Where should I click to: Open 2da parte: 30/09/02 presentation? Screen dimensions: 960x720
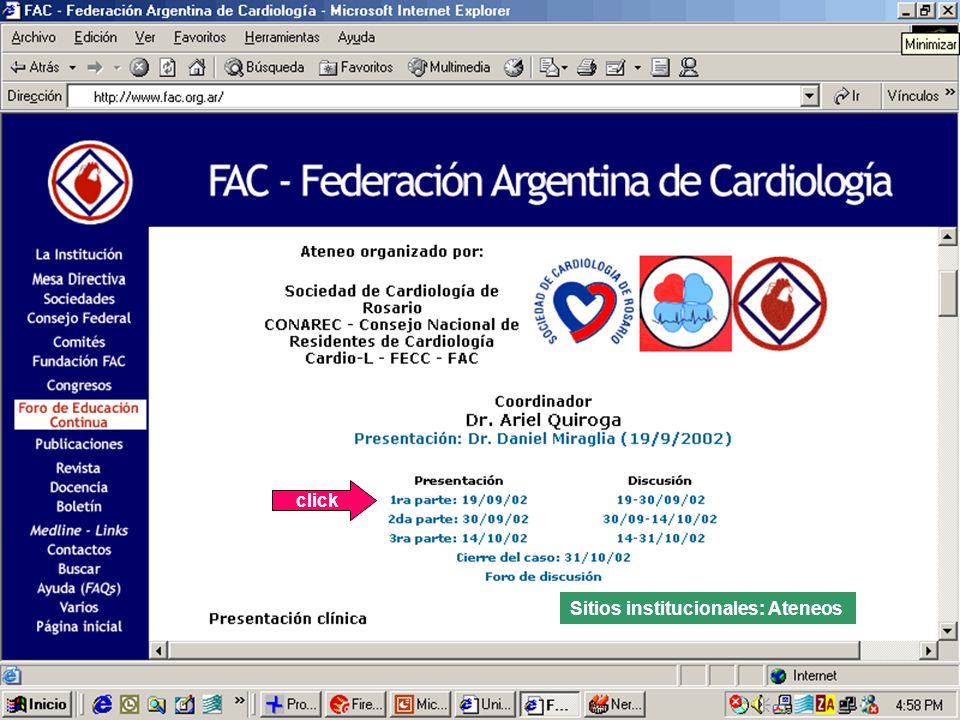pyautogui.click(x=458, y=519)
